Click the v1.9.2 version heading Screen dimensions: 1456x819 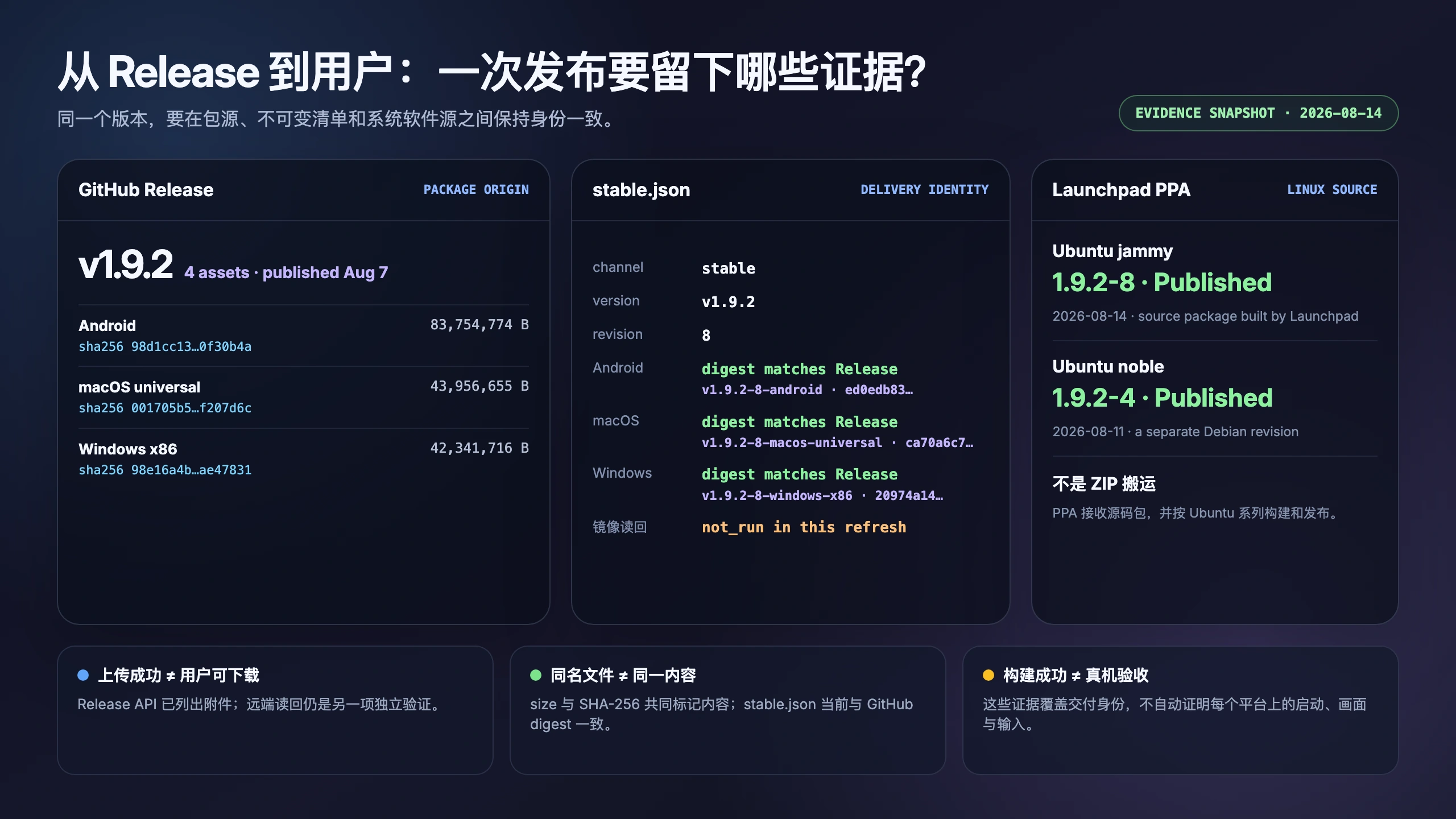(x=126, y=264)
